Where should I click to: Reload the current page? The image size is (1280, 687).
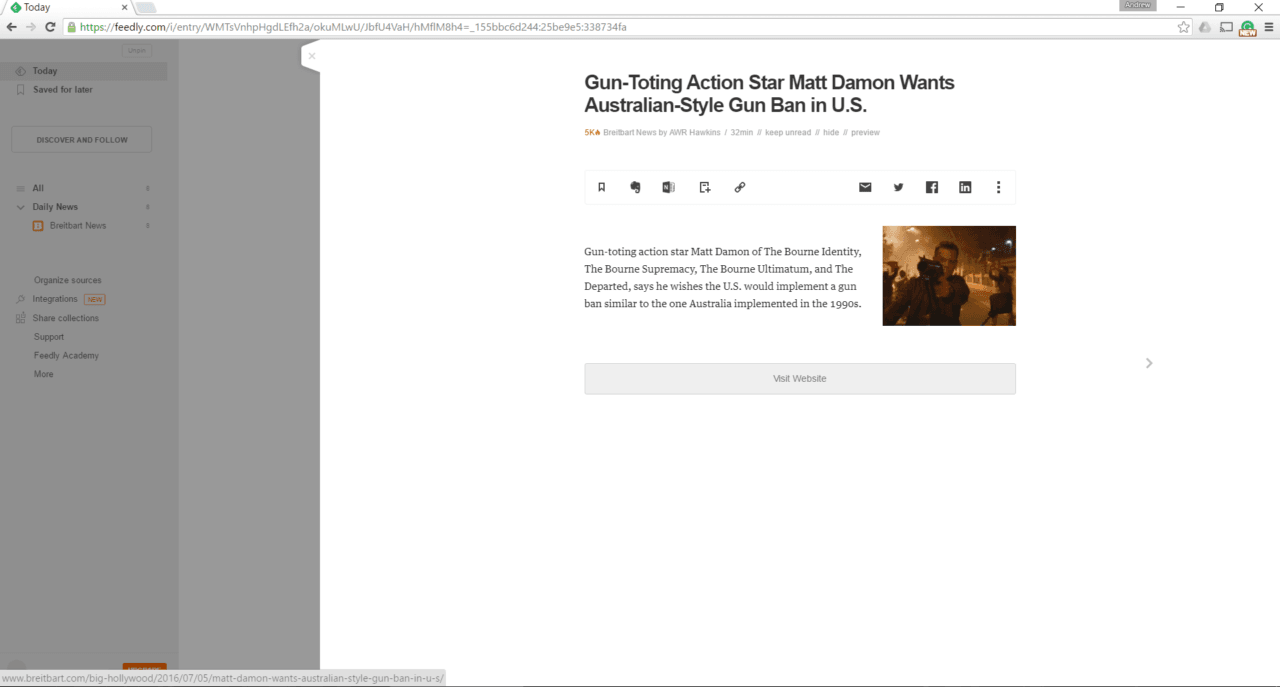click(x=50, y=27)
